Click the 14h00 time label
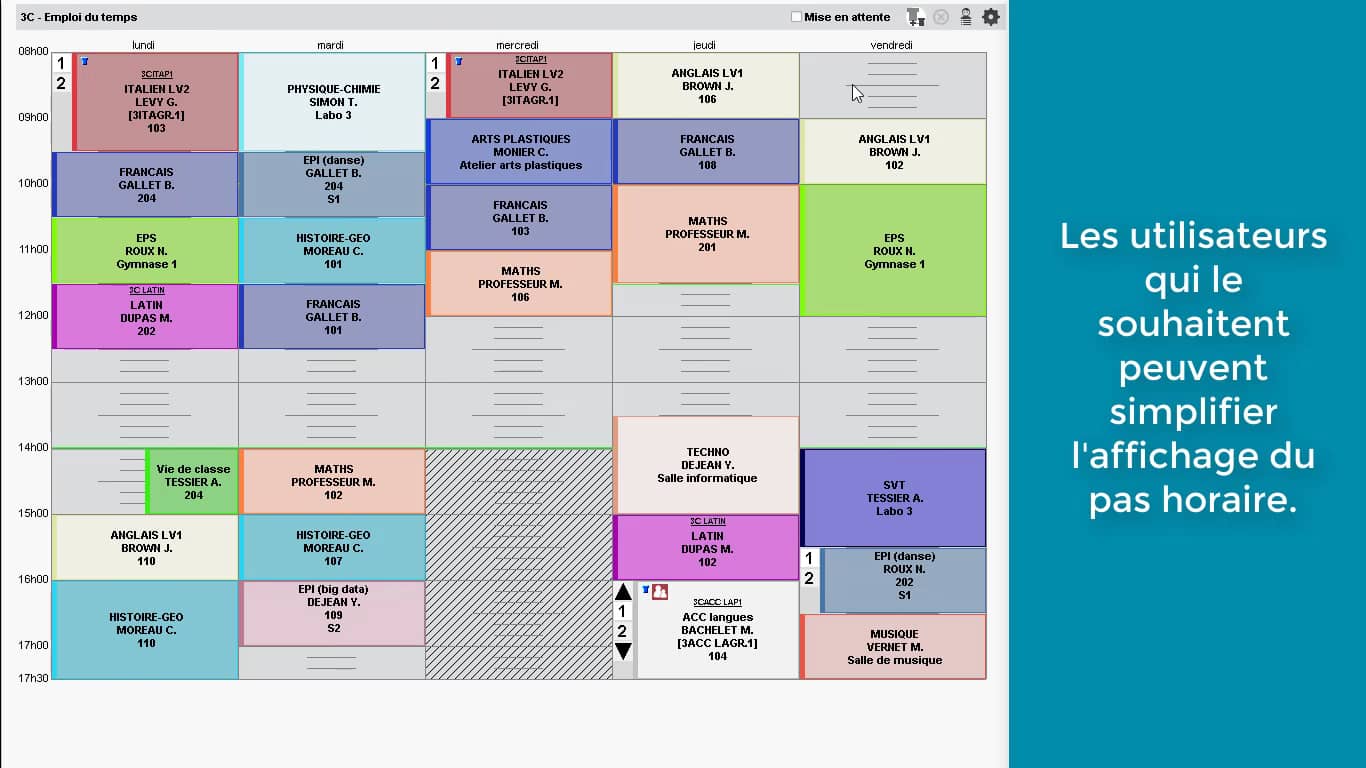1366x768 pixels. tap(33, 447)
